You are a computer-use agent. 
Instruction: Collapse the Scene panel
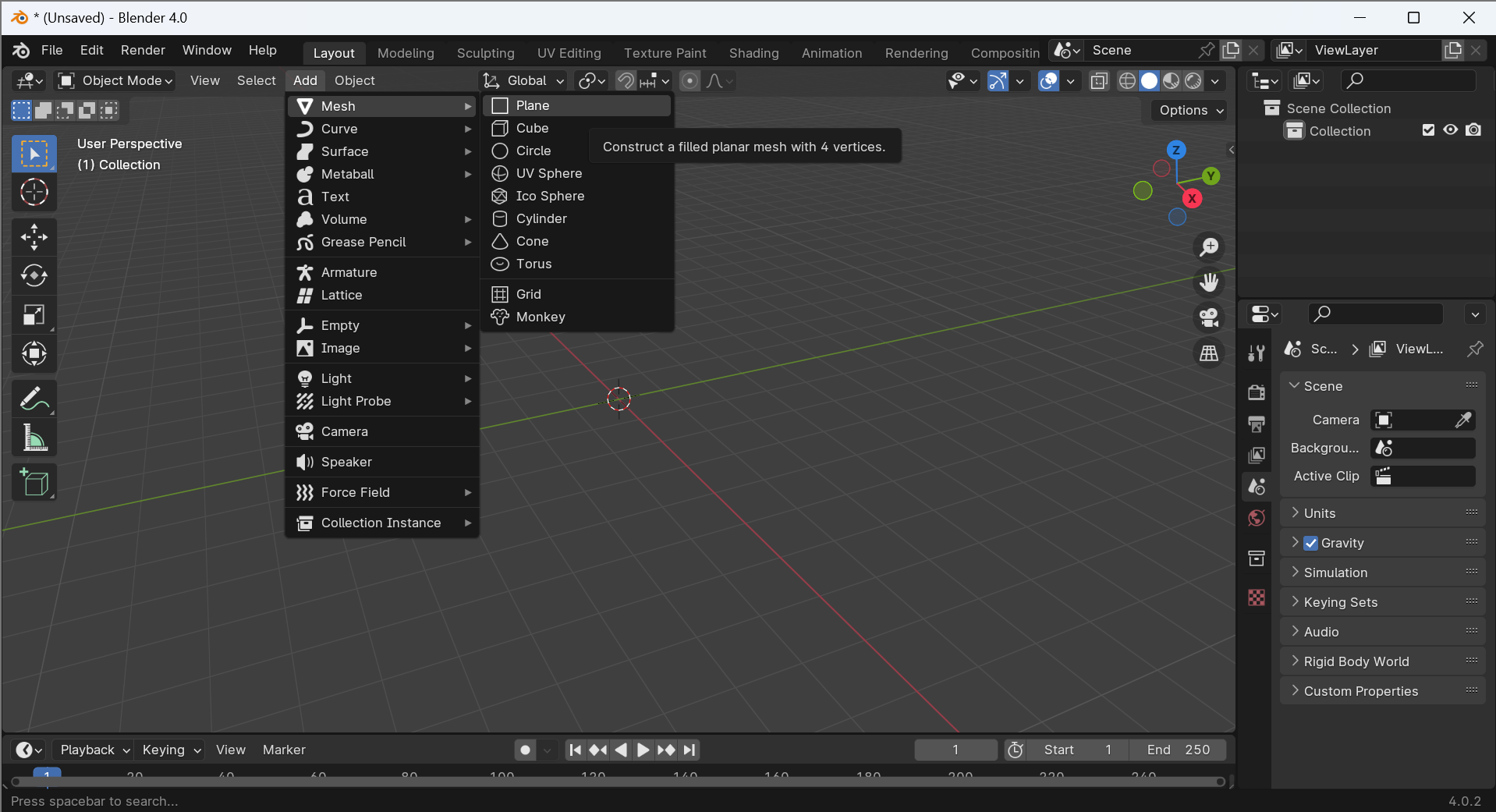coord(1383,386)
